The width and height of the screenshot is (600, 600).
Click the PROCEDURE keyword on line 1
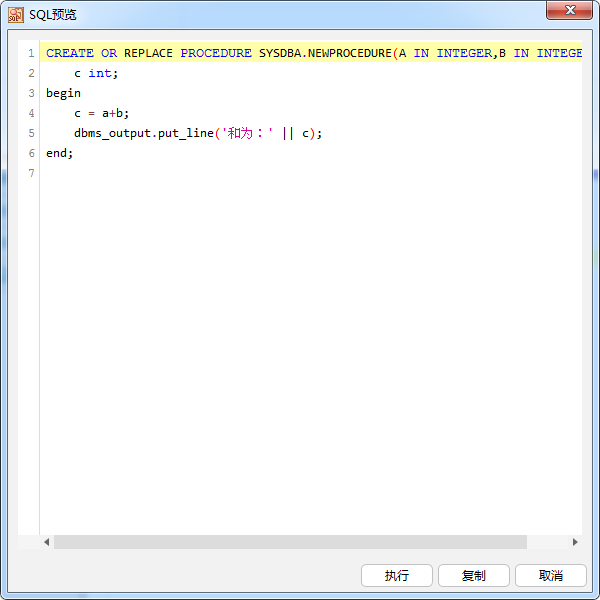click(216, 53)
